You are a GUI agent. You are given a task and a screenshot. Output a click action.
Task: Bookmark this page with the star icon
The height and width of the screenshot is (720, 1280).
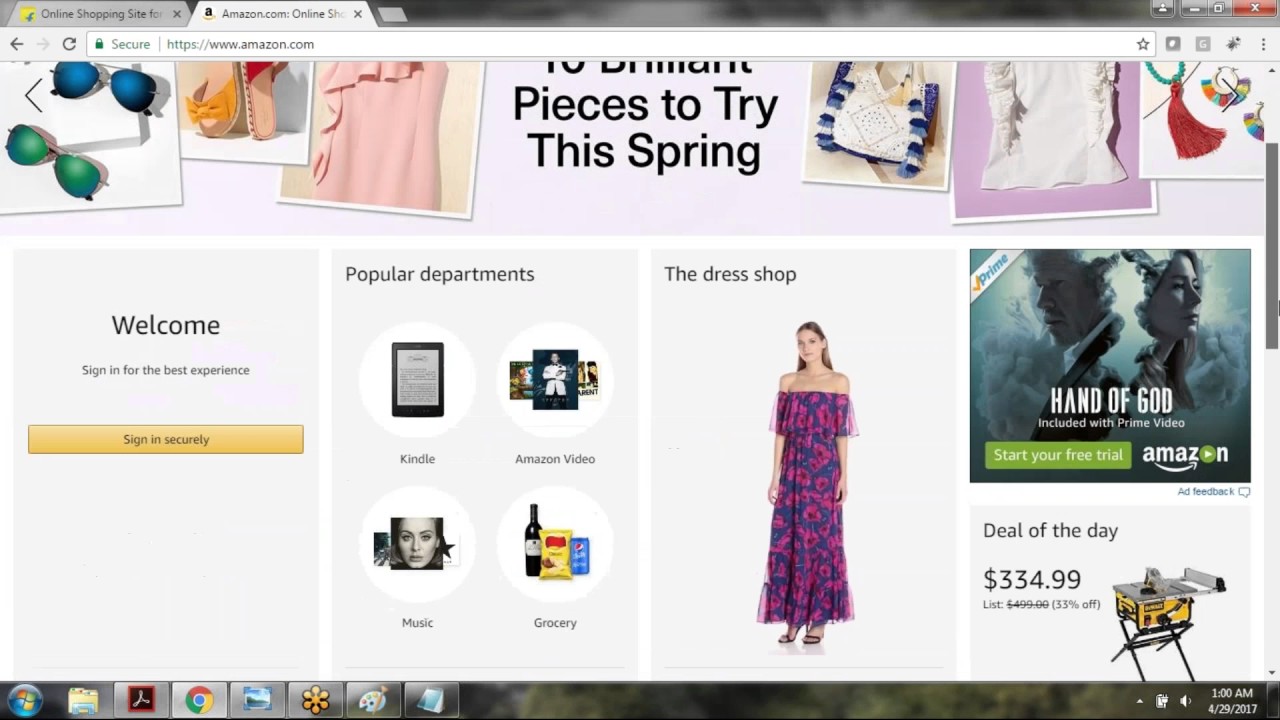tap(1143, 44)
